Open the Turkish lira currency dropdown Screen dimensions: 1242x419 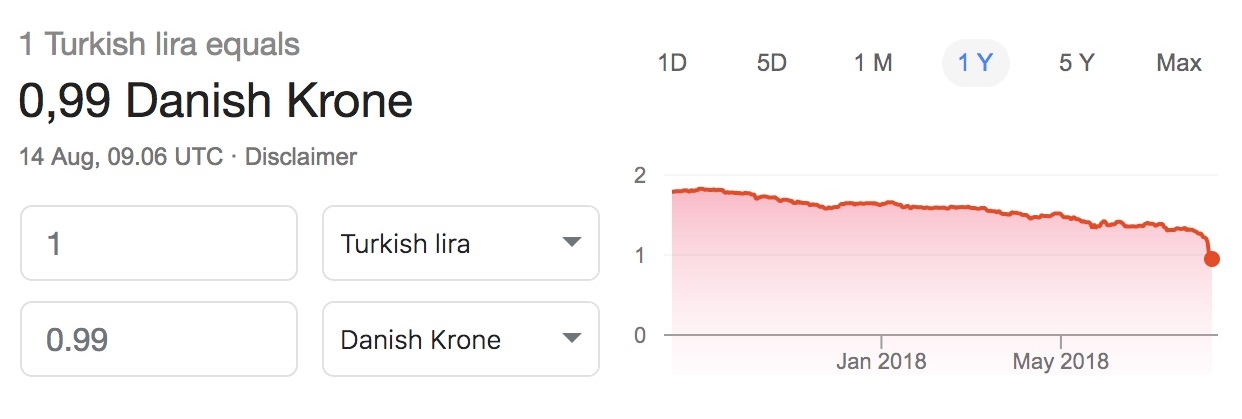[460, 243]
